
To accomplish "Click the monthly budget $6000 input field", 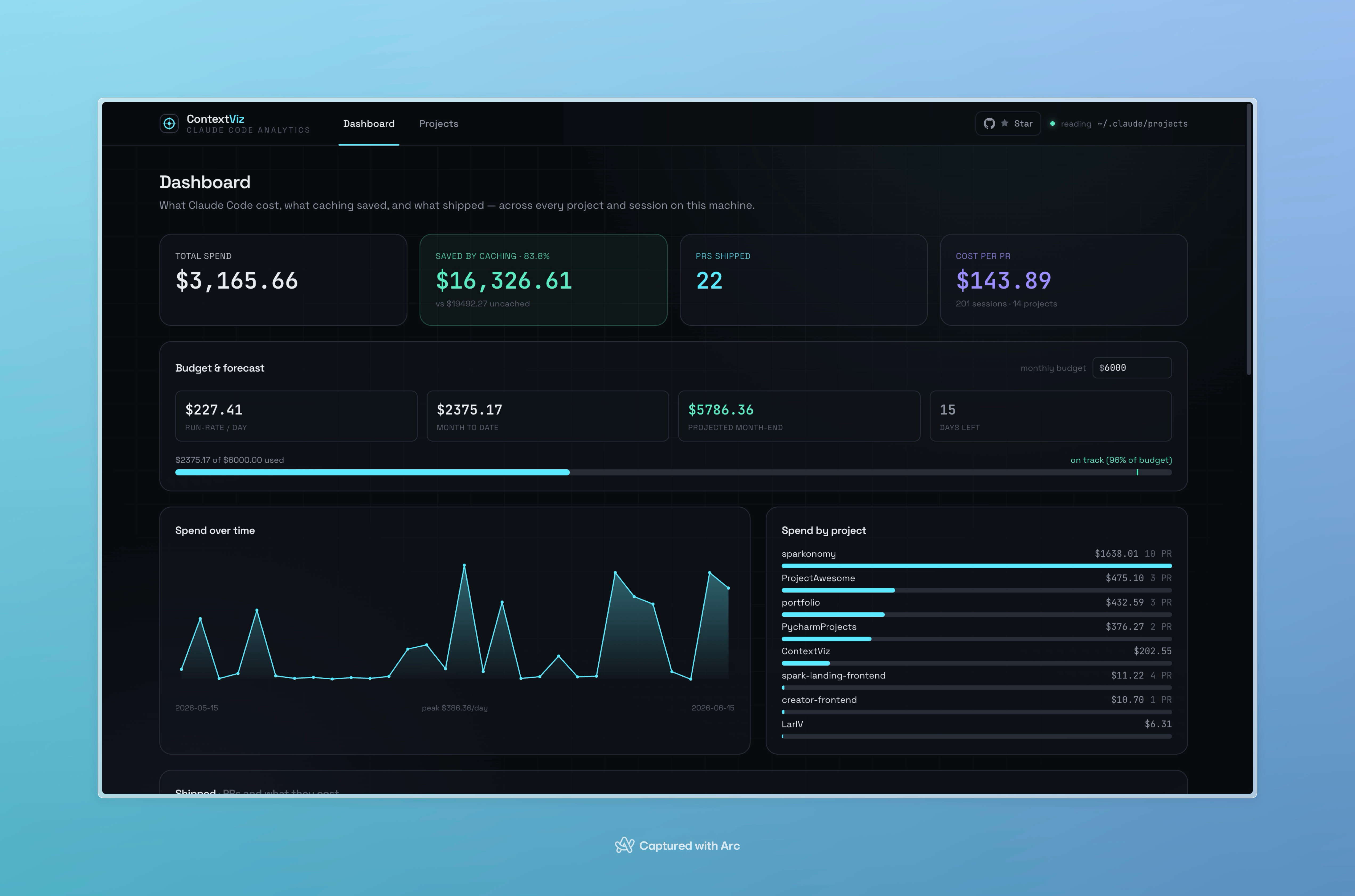I will click(x=1132, y=367).
